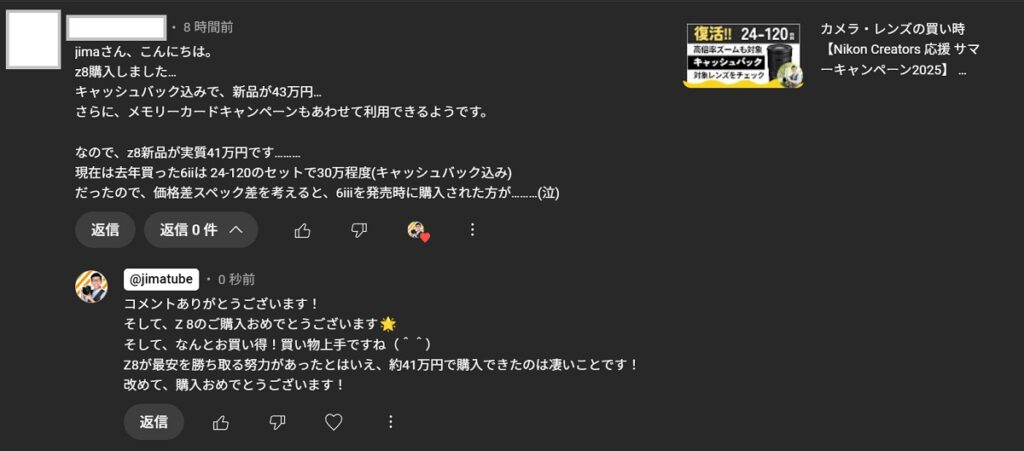Open the カメラ・レンズの買い時 video title
This screenshot has width=1024, height=451.
coord(899,50)
